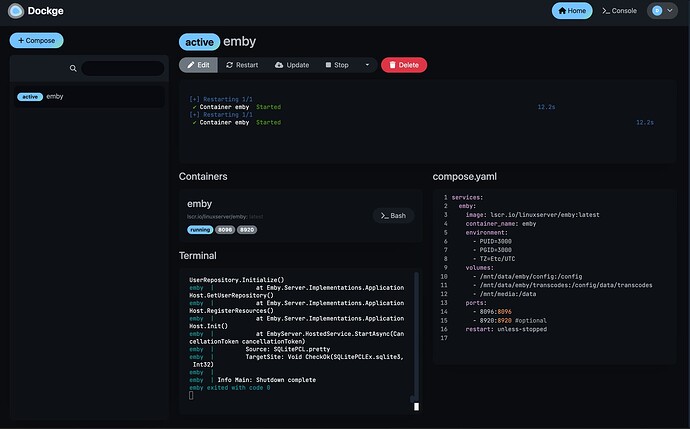Open port 8920 badge link
The width and height of the screenshot is (690, 429).
click(x=247, y=230)
